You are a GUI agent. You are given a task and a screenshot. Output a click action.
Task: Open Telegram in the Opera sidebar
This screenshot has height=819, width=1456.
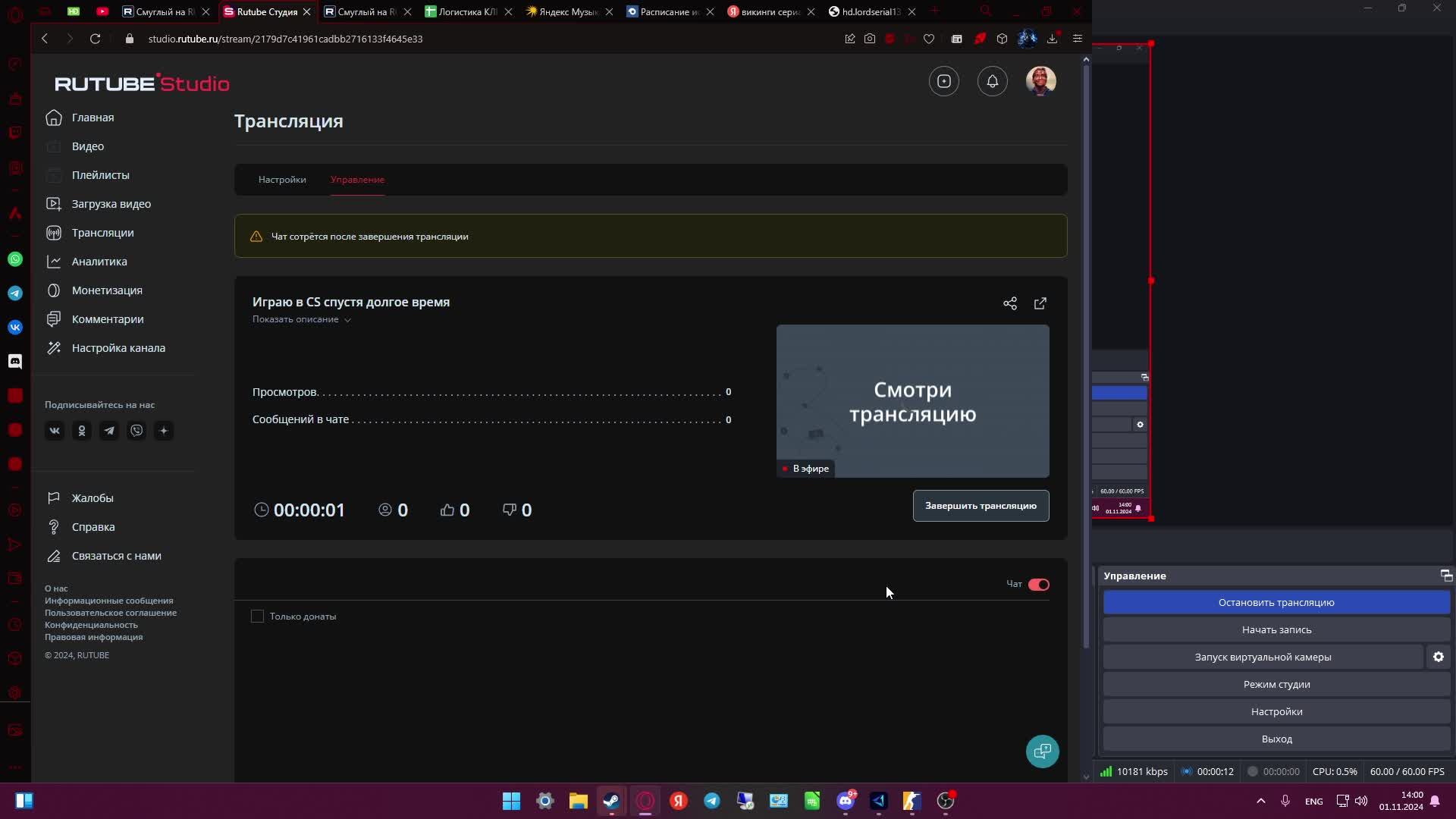click(15, 293)
